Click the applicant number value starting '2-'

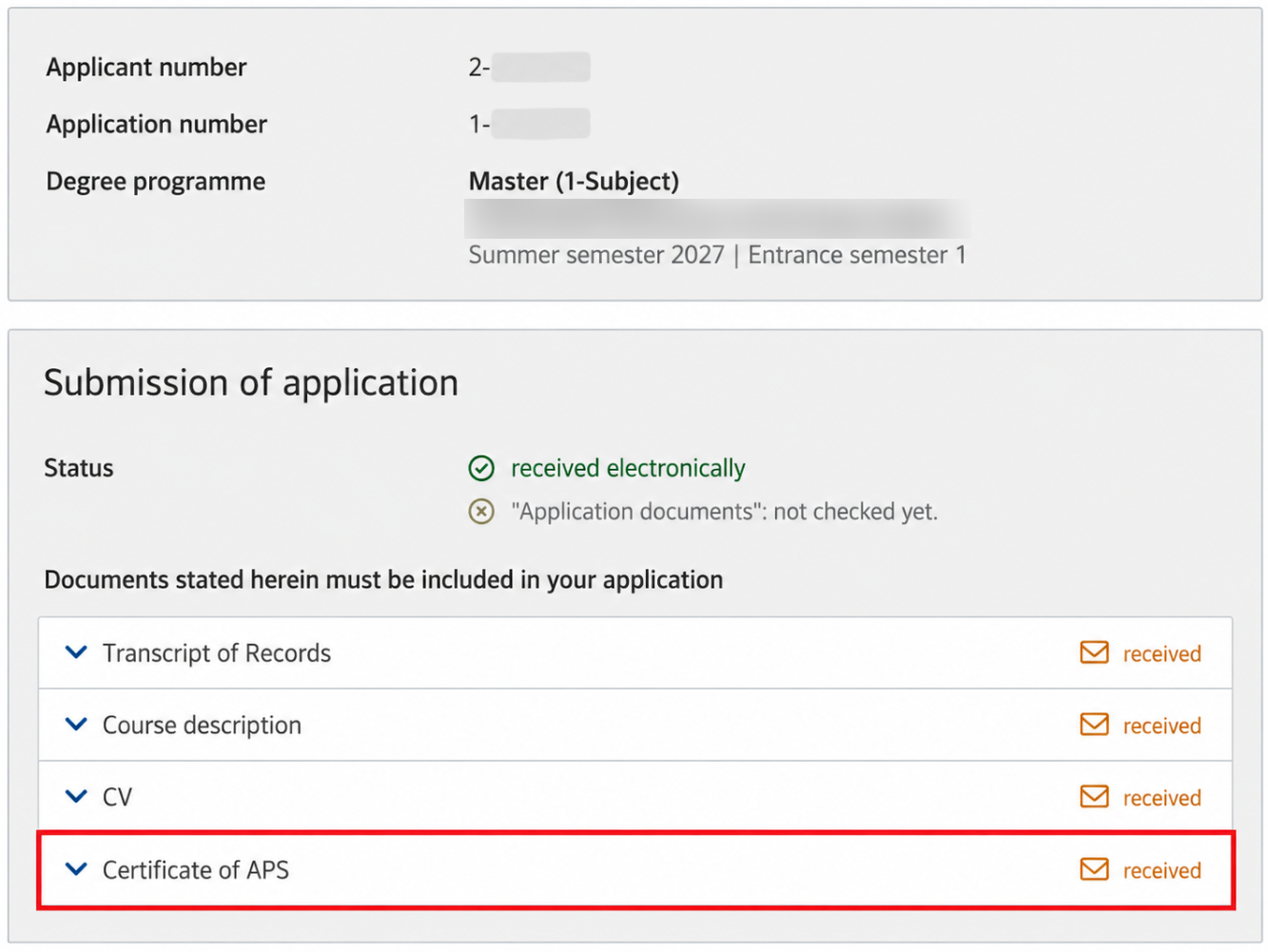click(529, 68)
